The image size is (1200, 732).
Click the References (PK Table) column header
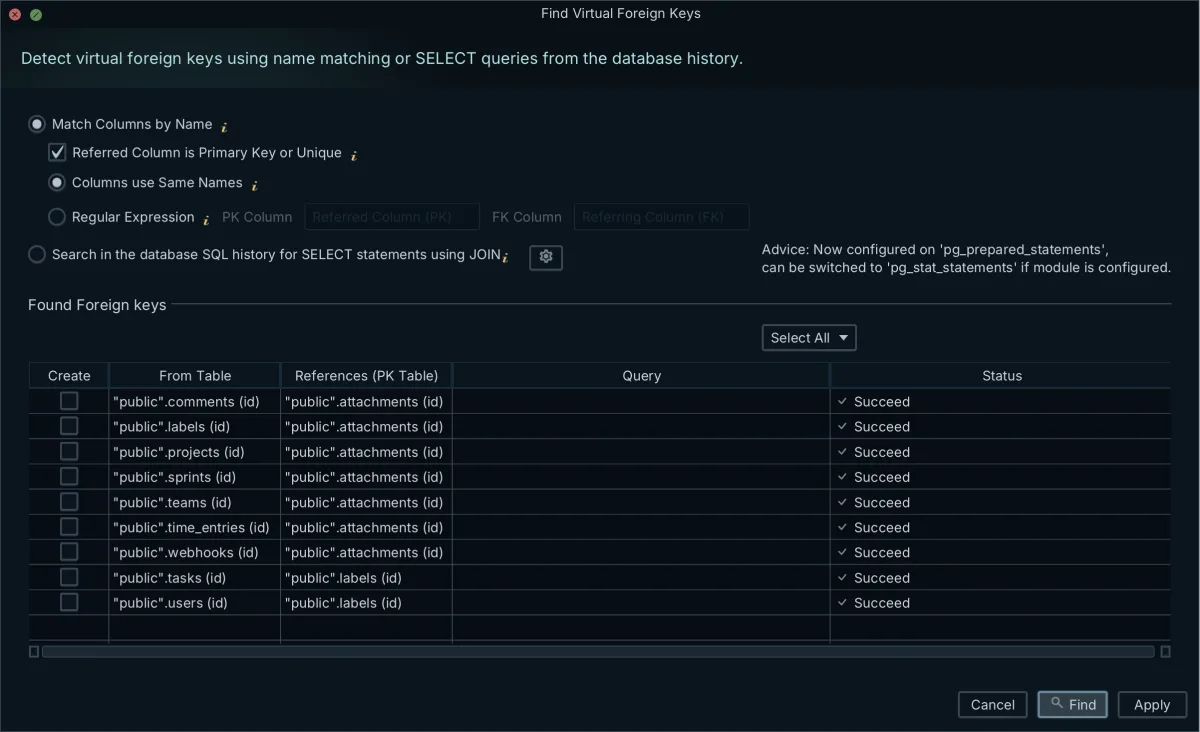[366, 376]
